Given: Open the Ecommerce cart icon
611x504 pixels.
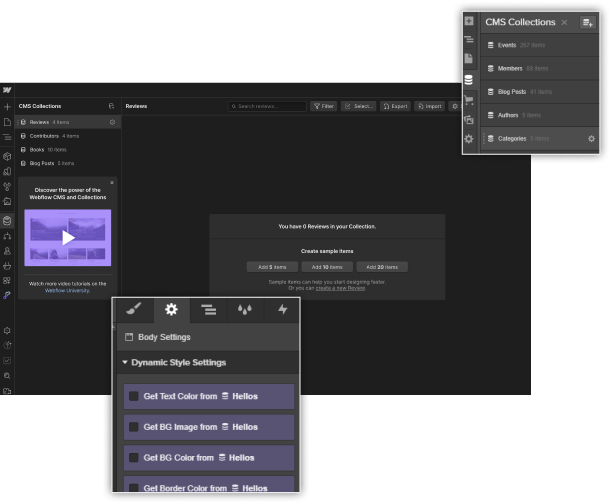Looking at the screenshot, I should click(x=469, y=100).
